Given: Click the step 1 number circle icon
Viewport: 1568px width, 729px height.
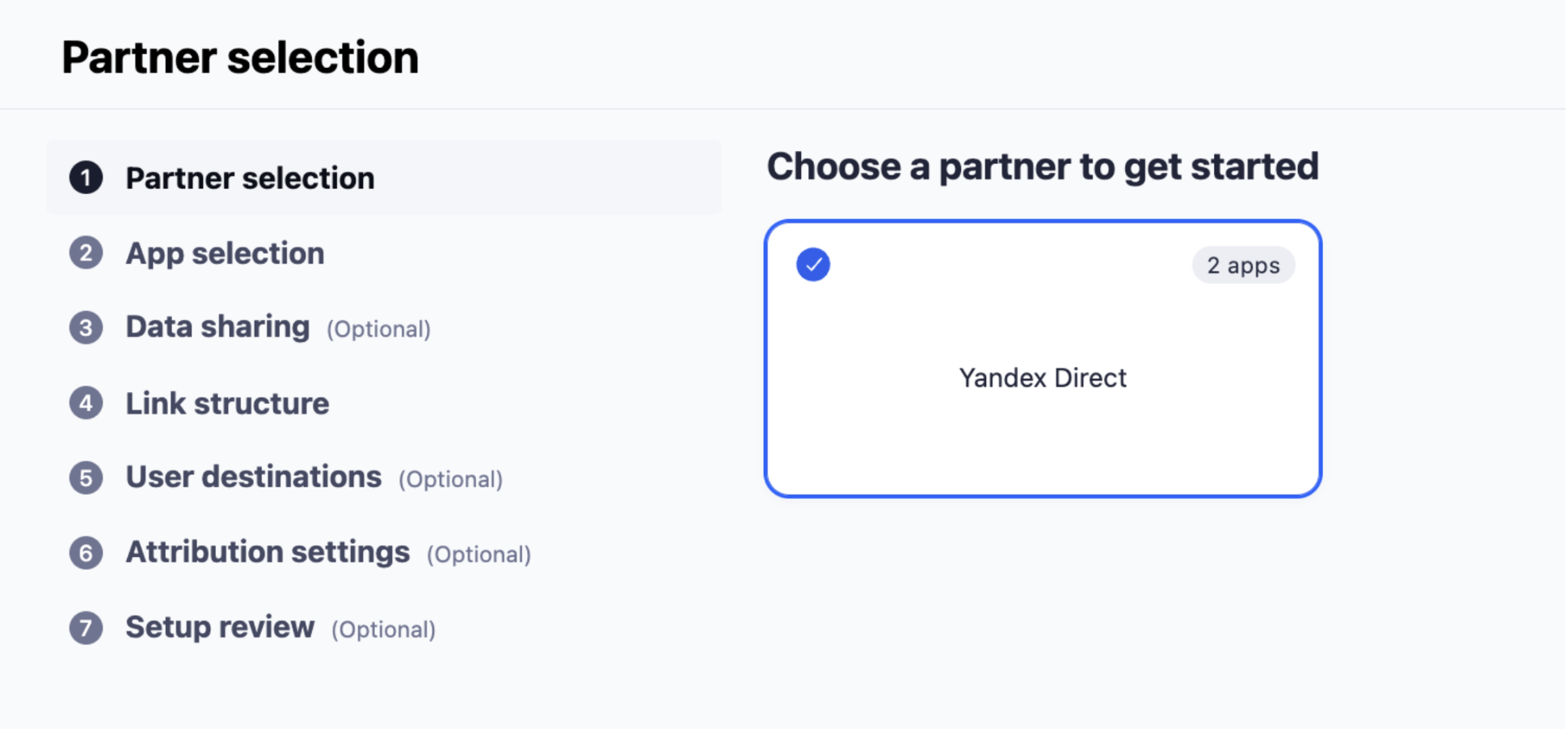Looking at the screenshot, I should pyautogui.click(x=86, y=178).
